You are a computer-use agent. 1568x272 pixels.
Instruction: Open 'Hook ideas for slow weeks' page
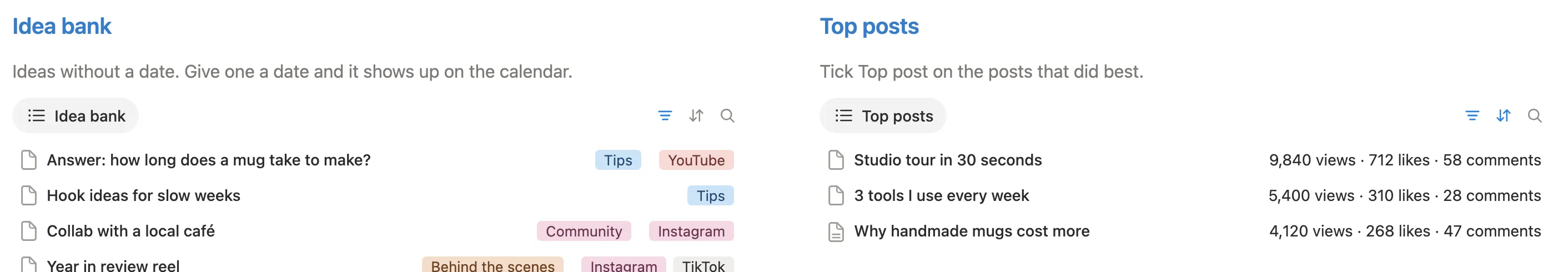(144, 195)
